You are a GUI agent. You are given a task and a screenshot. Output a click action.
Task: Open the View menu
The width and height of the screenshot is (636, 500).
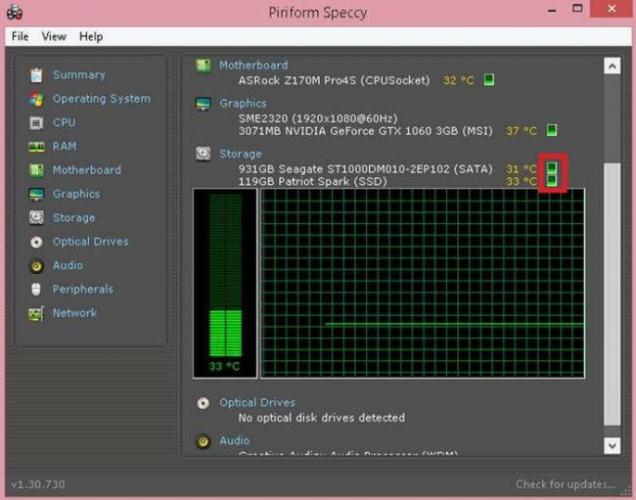pos(54,37)
